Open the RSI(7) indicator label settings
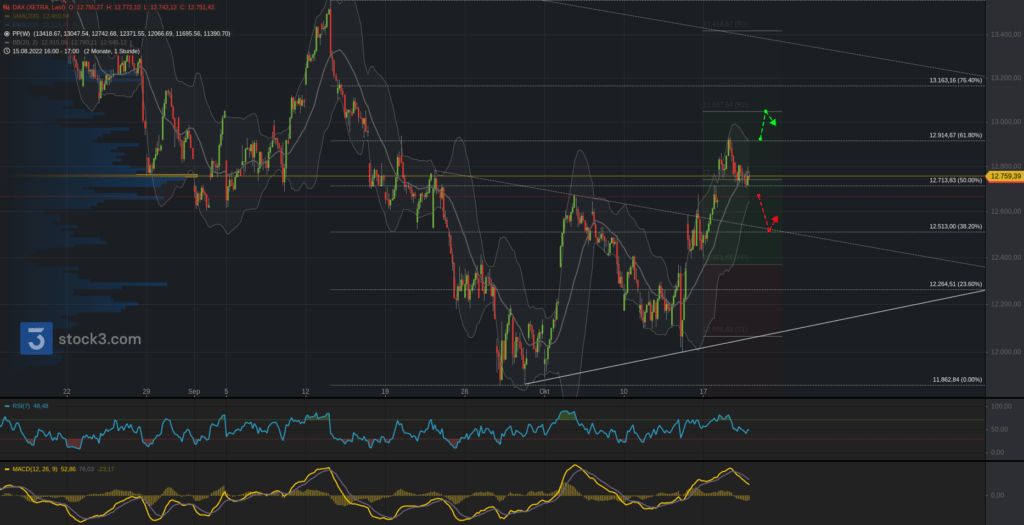The width and height of the screenshot is (1024, 525). (22, 406)
